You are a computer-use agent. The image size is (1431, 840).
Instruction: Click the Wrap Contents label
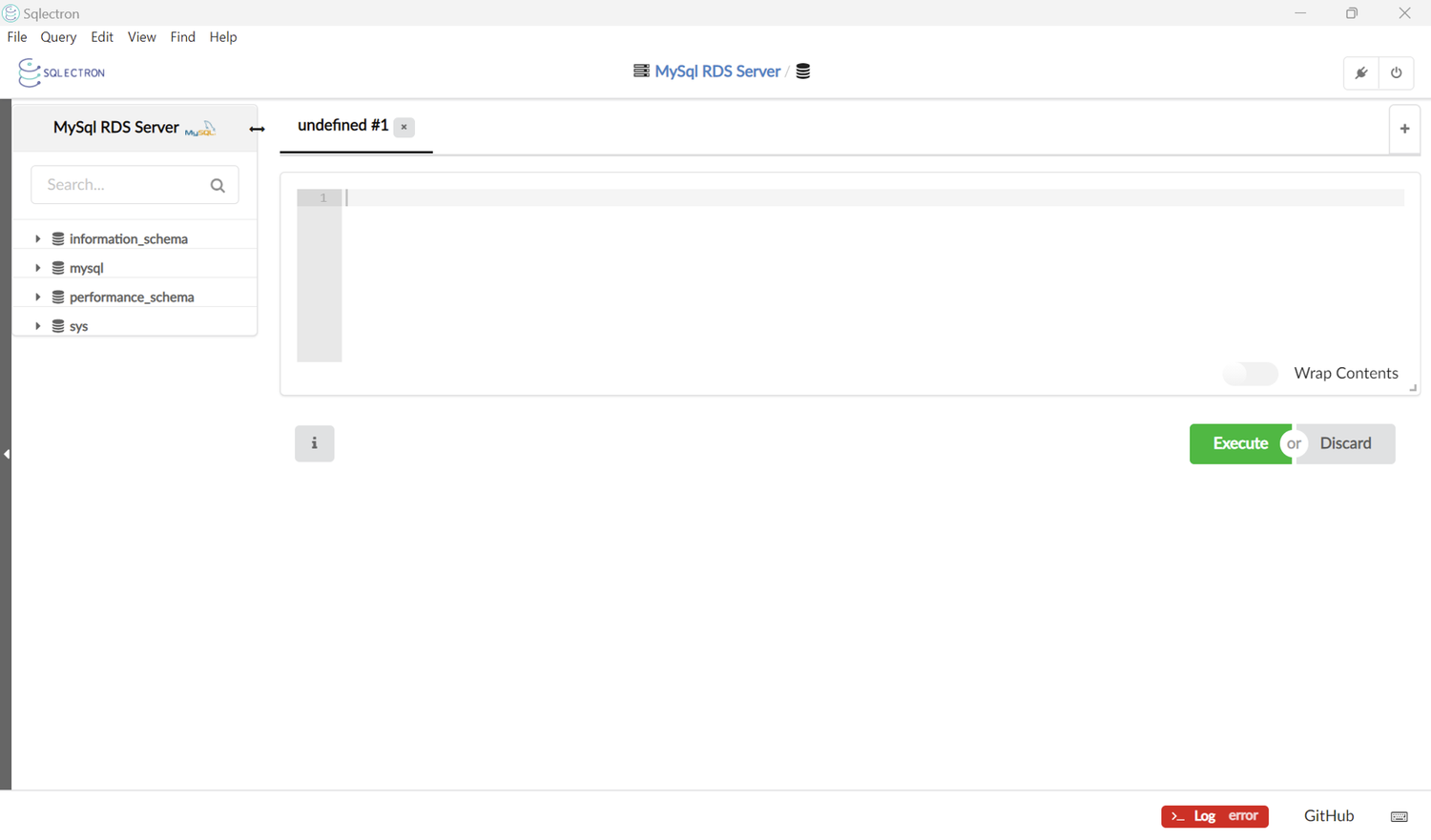click(x=1346, y=374)
